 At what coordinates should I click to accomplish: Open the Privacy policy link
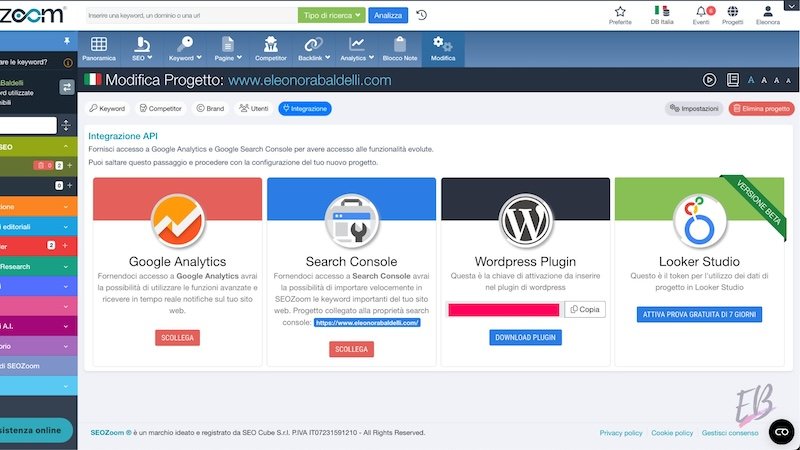point(621,433)
